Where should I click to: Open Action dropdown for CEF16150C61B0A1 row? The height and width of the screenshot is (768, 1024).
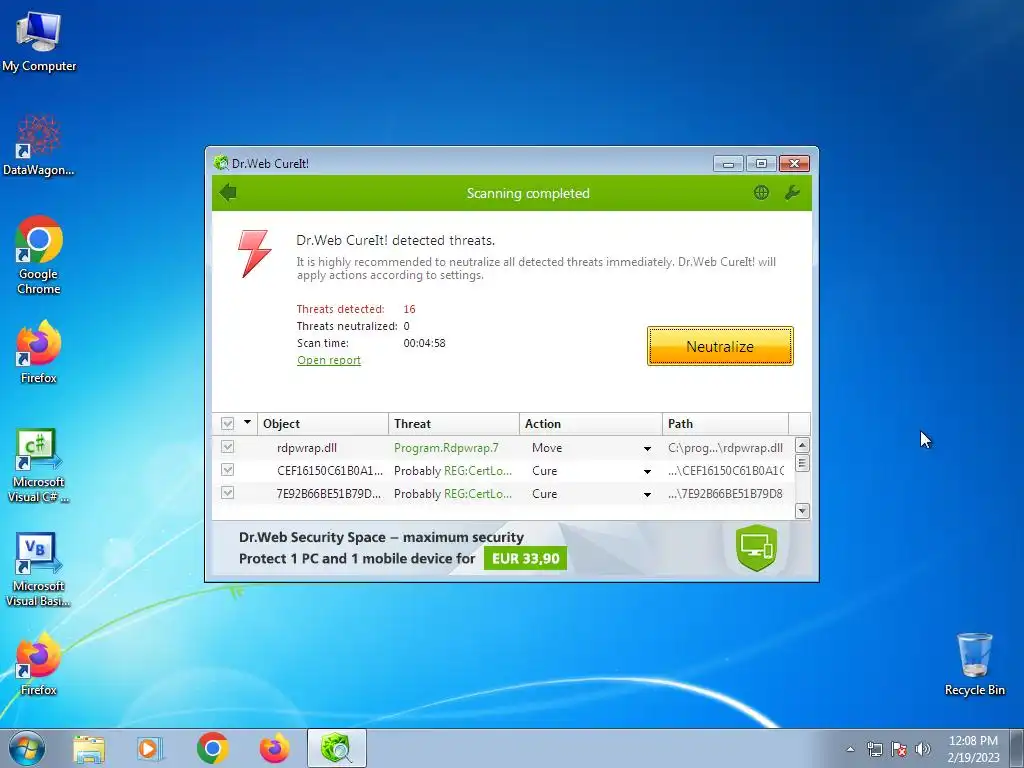click(x=647, y=472)
